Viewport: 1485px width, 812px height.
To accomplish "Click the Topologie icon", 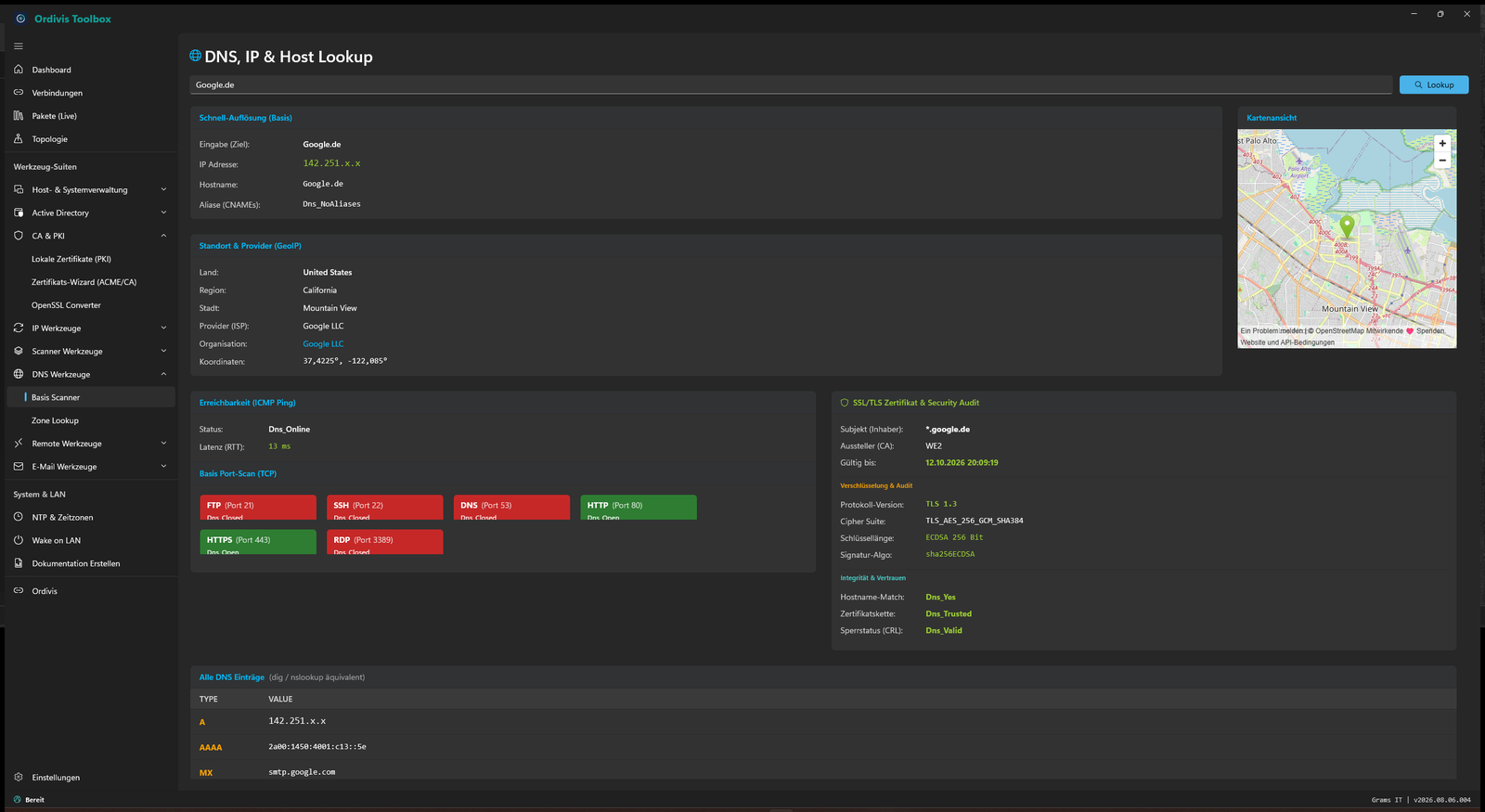I will tap(19, 139).
